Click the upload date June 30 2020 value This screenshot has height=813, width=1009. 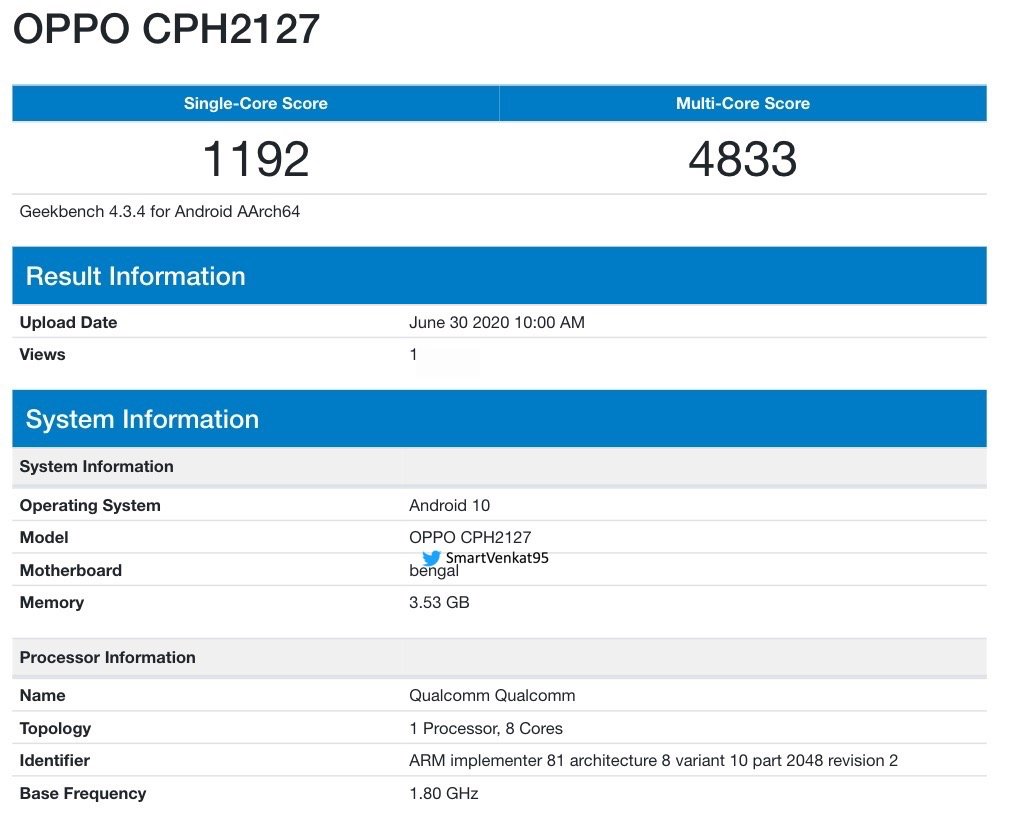pyautogui.click(x=496, y=322)
